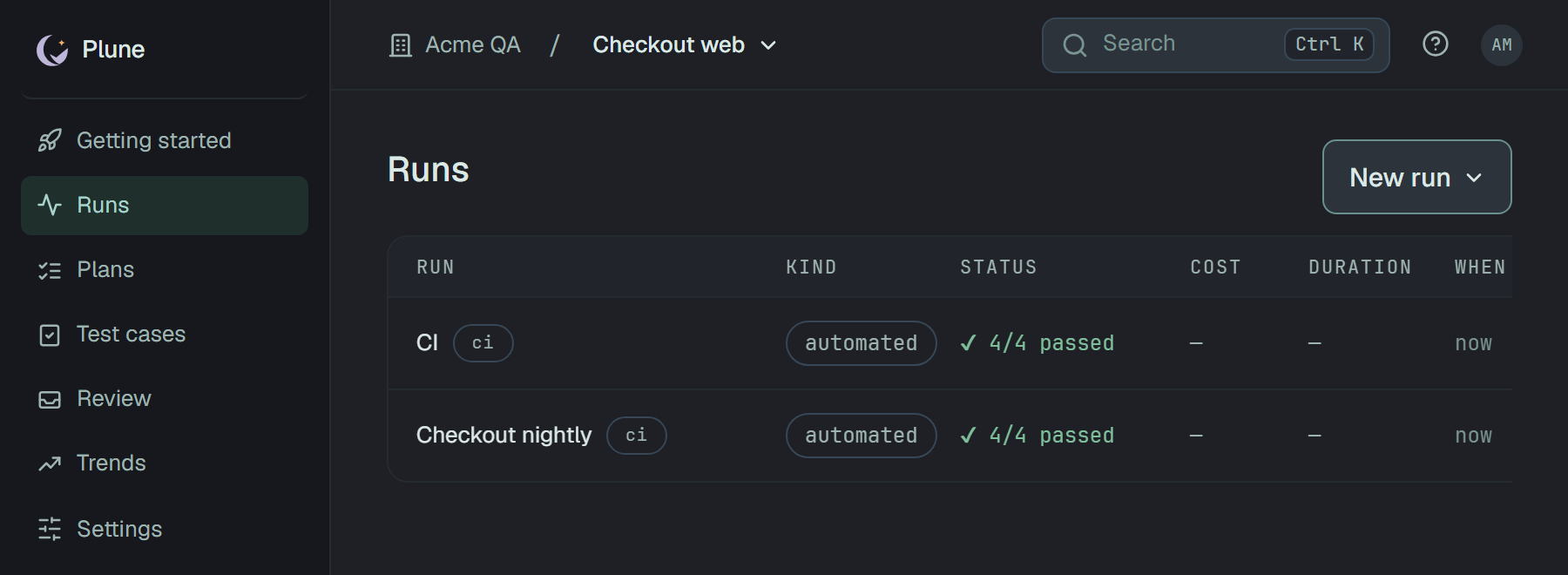Click the COST column header
Screen dimensions: 1568x575
pos(1215,267)
